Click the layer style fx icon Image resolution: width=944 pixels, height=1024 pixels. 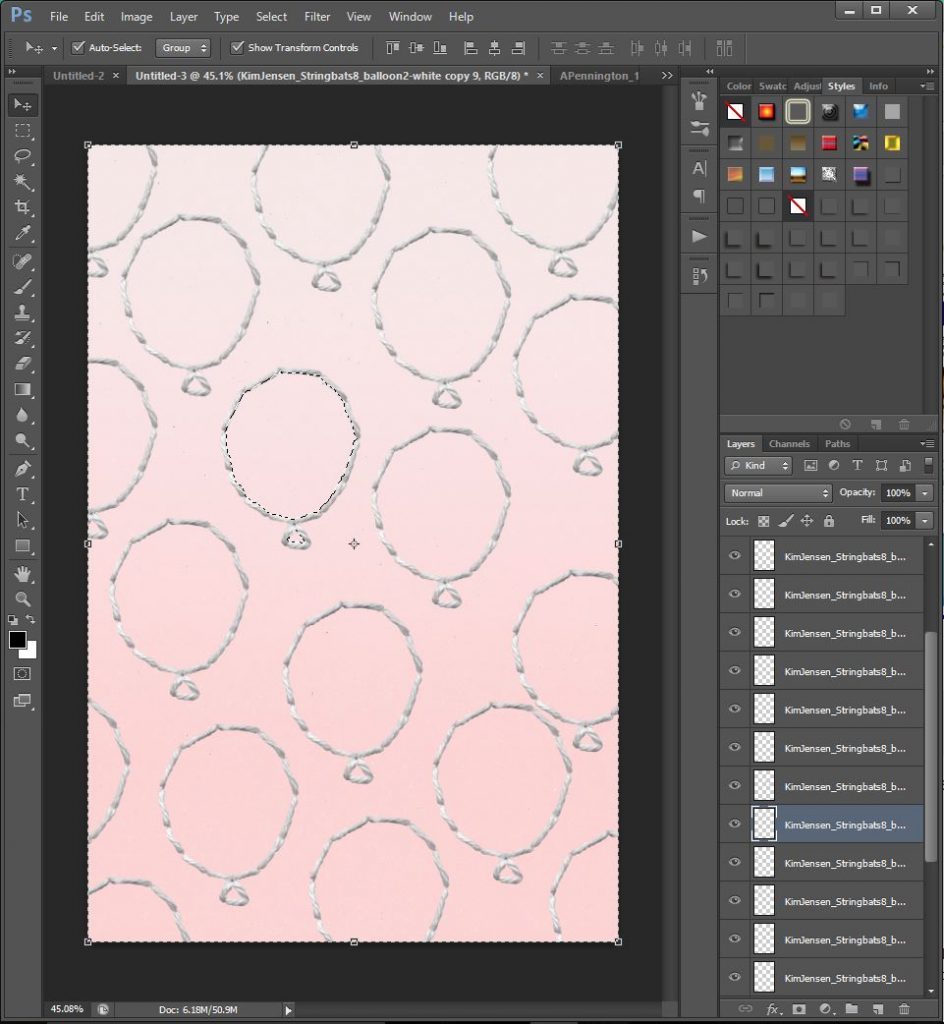coord(772,1009)
